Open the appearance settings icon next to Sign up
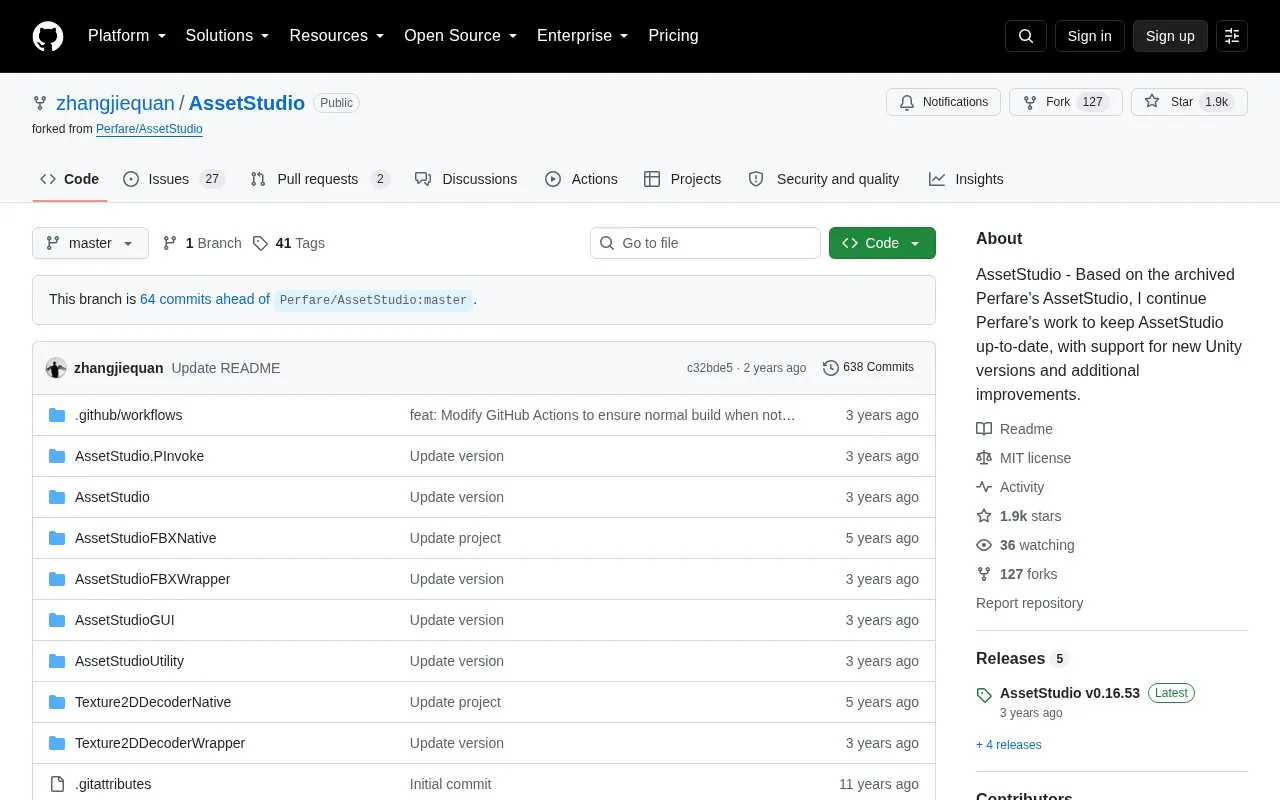1280x800 pixels. tap(1232, 36)
